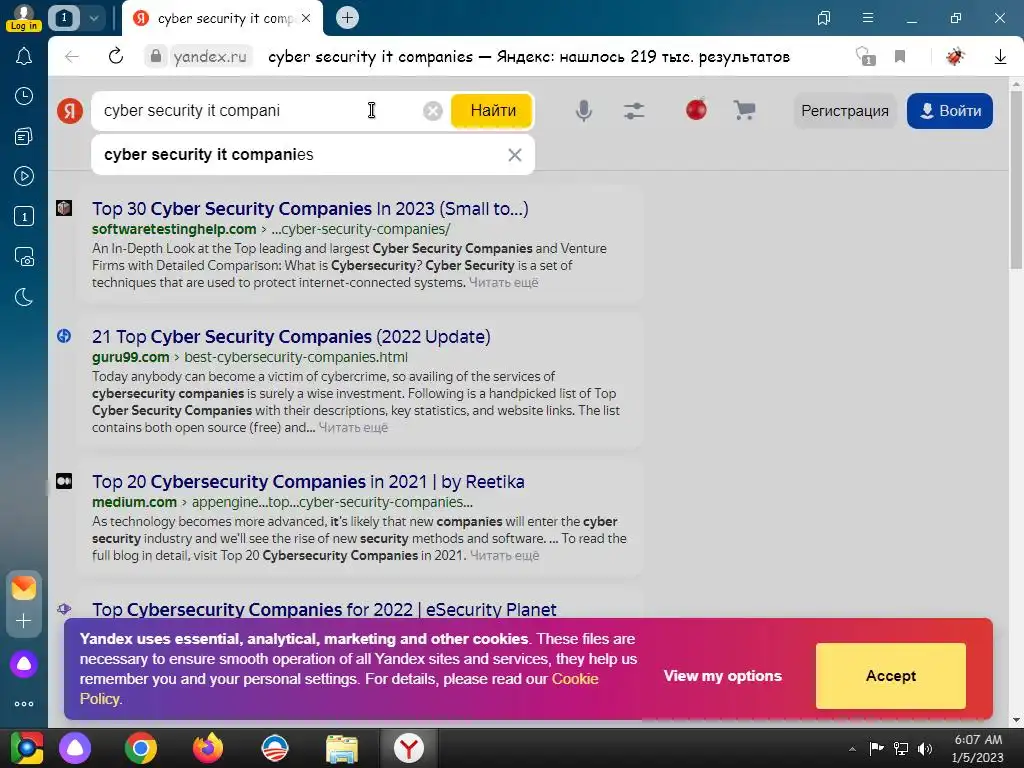Click Регистрация button

click(844, 111)
